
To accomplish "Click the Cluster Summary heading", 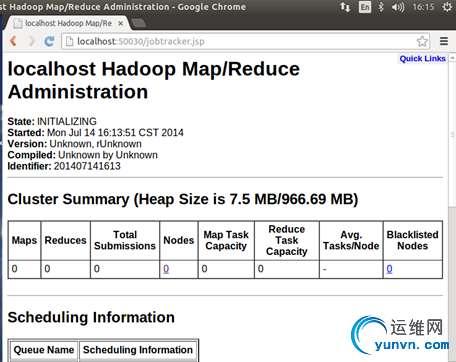I will tap(183, 199).
